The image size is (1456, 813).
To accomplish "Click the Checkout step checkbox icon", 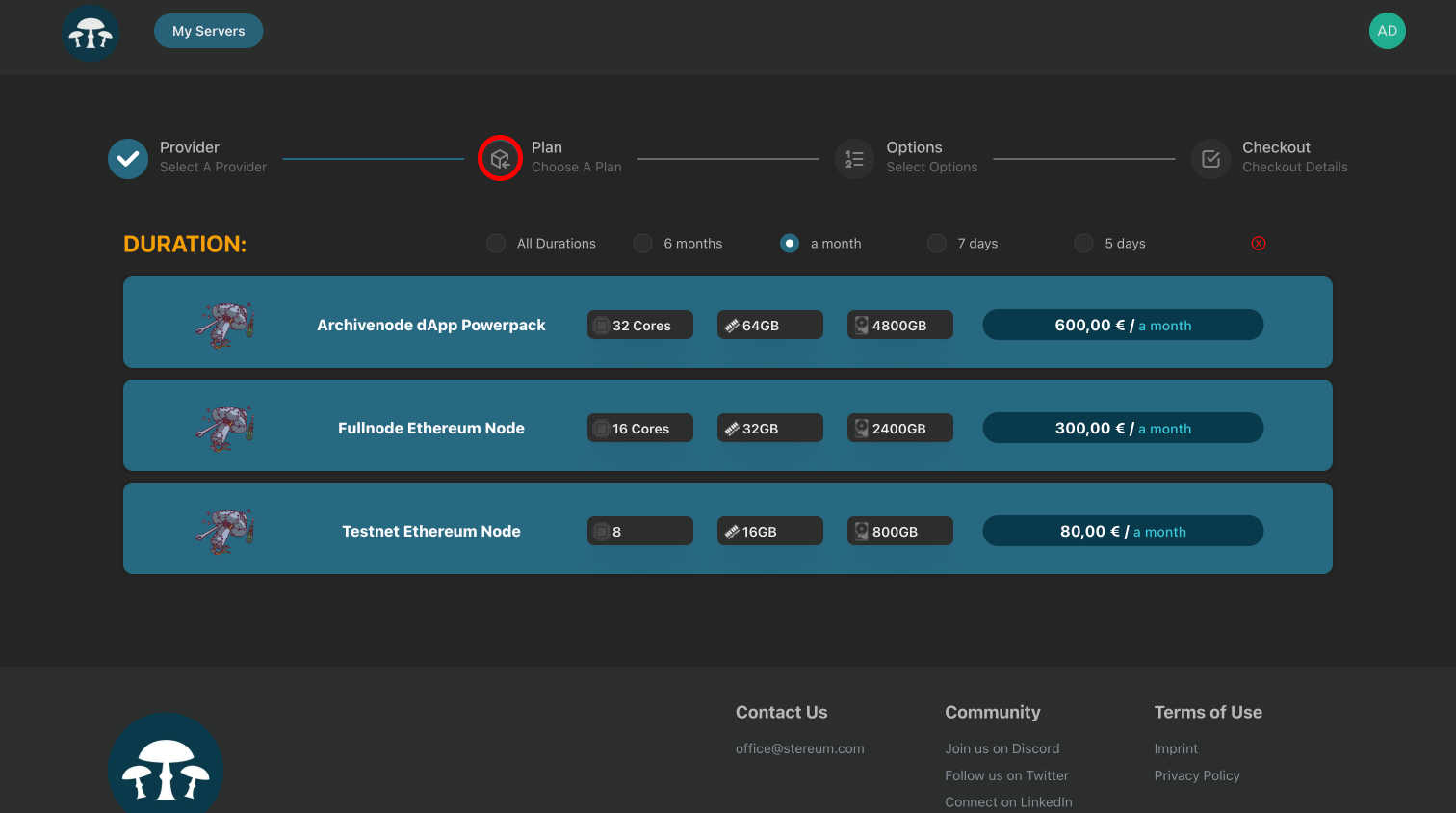I will (x=1210, y=159).
